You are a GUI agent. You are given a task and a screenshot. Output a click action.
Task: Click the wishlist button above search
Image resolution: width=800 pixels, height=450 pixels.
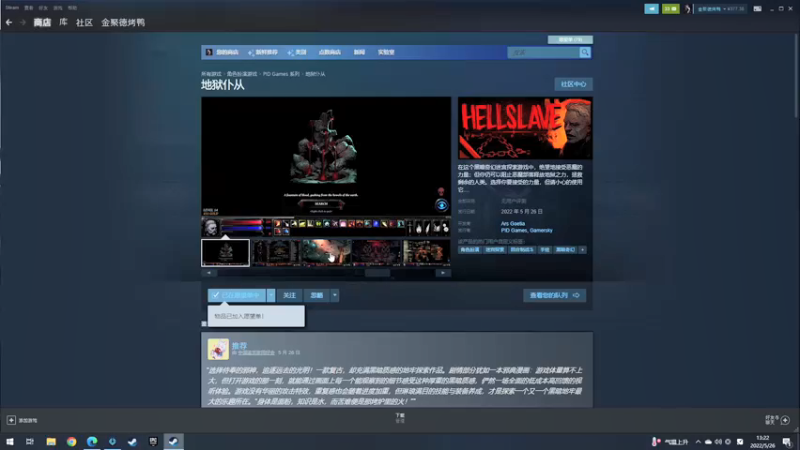pyautogui.click(x=570, y=39)
